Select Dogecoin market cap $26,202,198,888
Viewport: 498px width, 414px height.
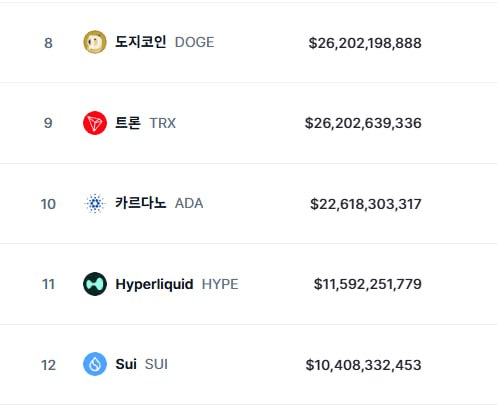pos(365,43)
